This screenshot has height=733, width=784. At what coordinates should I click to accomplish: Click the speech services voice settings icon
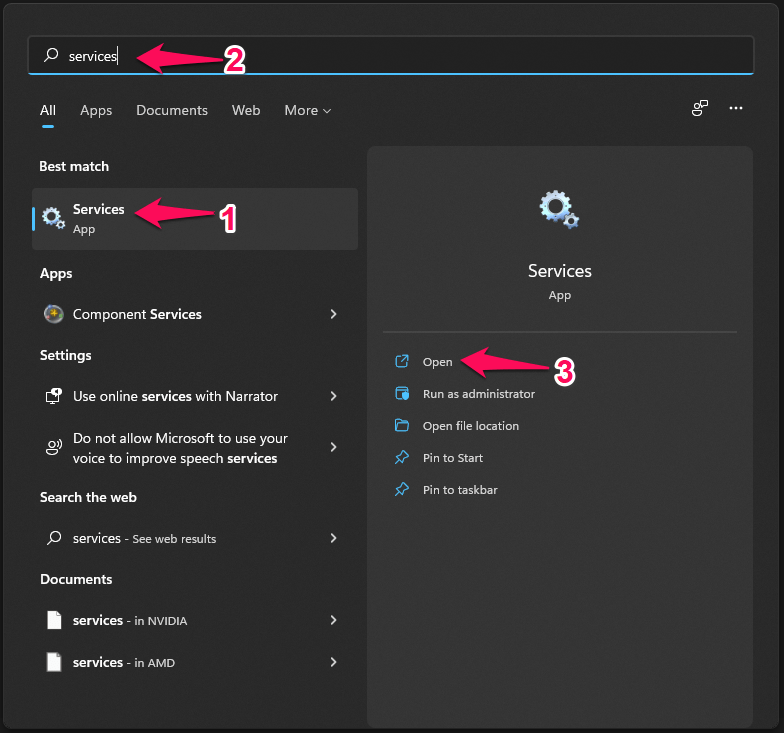[x=54, y=448]
